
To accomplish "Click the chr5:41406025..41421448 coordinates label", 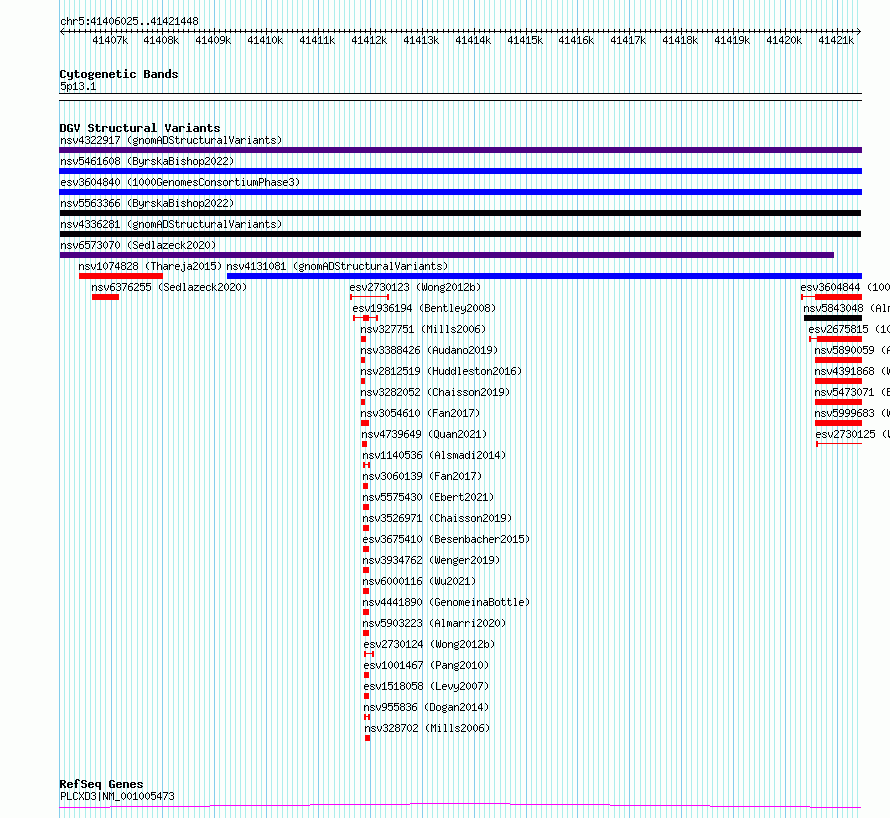I will 129,22.
